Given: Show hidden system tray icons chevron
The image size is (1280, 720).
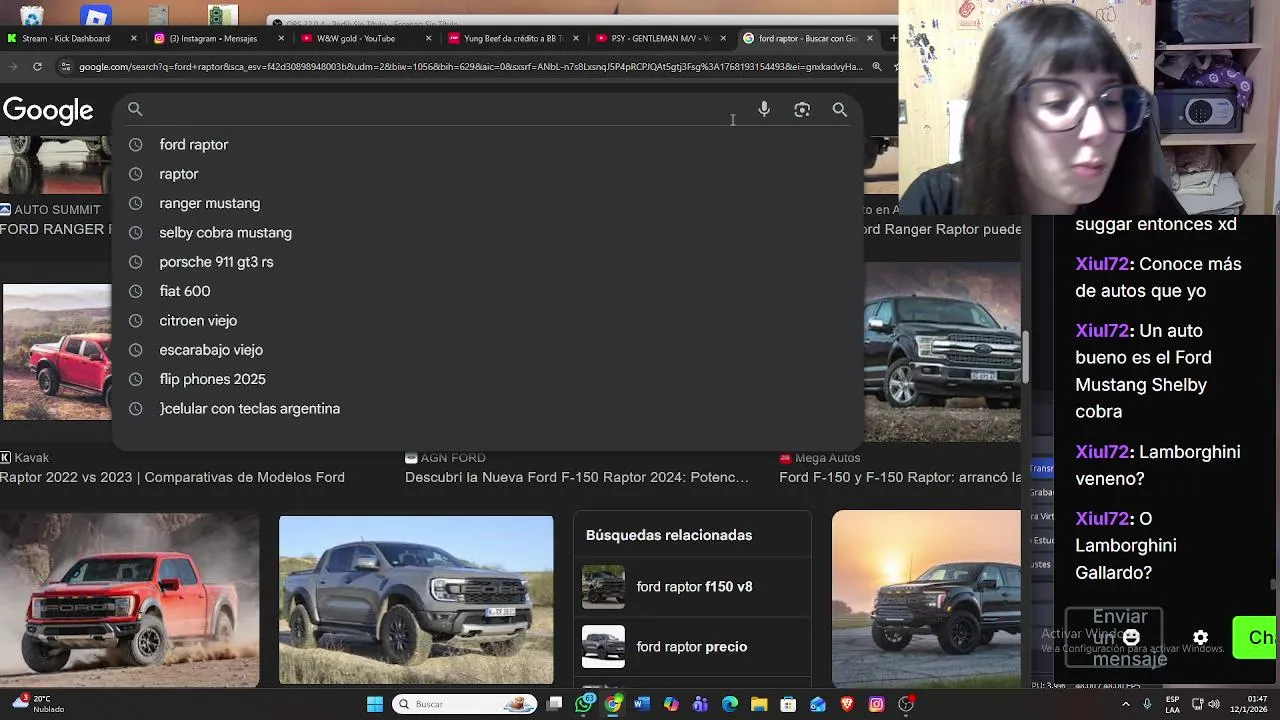Looking at the screenshot, I should pos(1126,704).
